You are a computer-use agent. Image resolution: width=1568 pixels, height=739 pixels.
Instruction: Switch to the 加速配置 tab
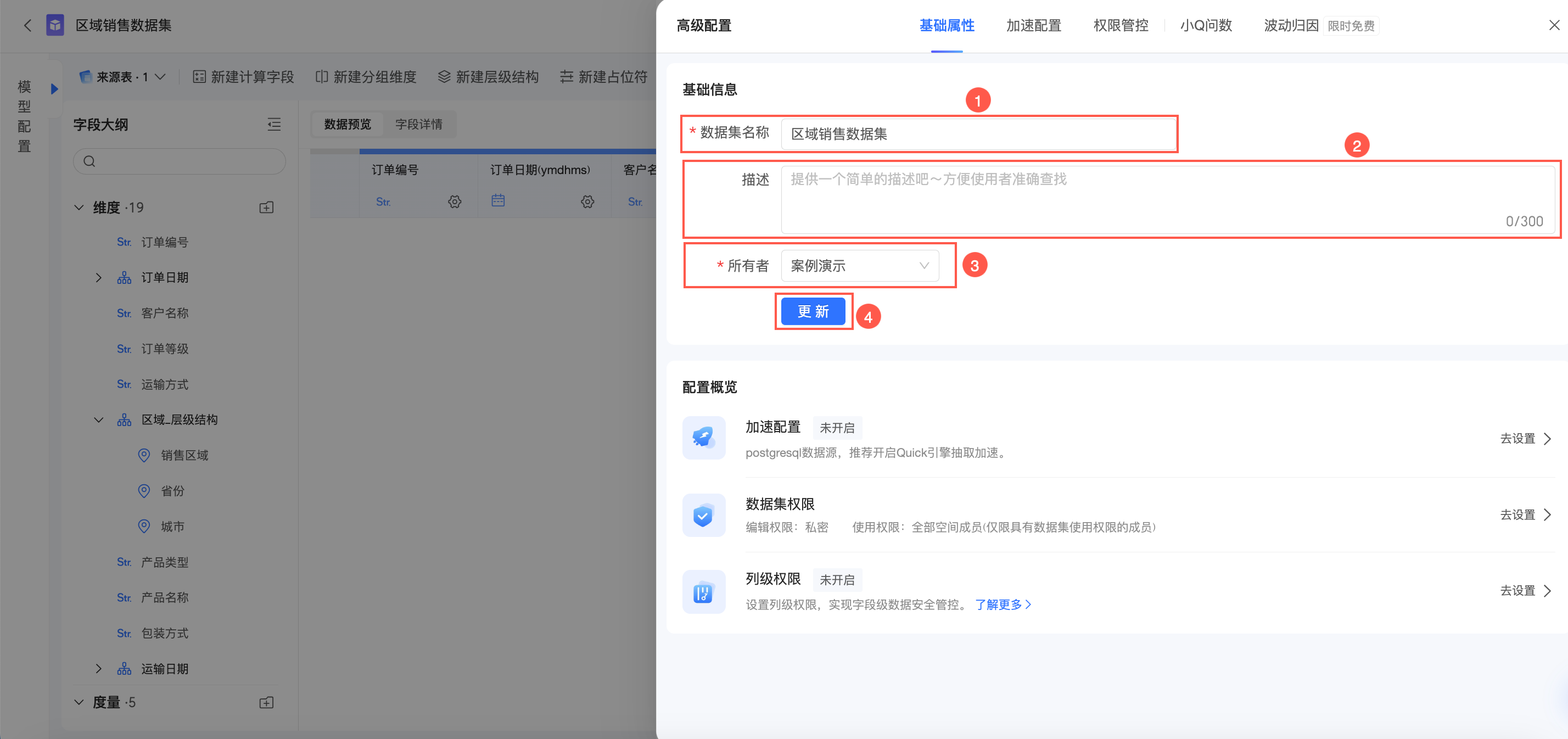[1033, 26]
